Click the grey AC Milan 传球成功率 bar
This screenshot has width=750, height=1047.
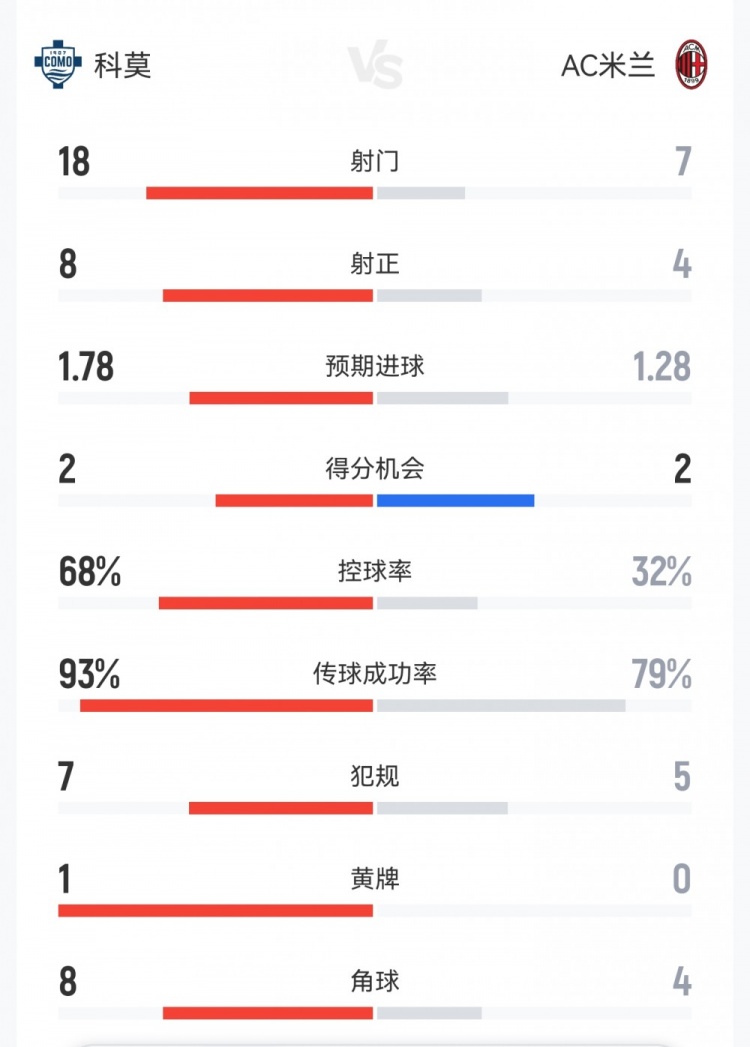[500, 705]
